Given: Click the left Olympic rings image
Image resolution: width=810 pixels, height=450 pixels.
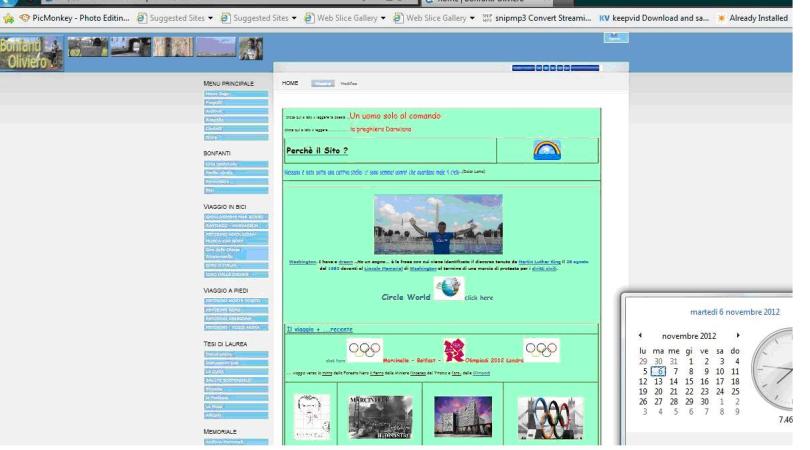Looking at the screenshot, I should click(364, 350).
